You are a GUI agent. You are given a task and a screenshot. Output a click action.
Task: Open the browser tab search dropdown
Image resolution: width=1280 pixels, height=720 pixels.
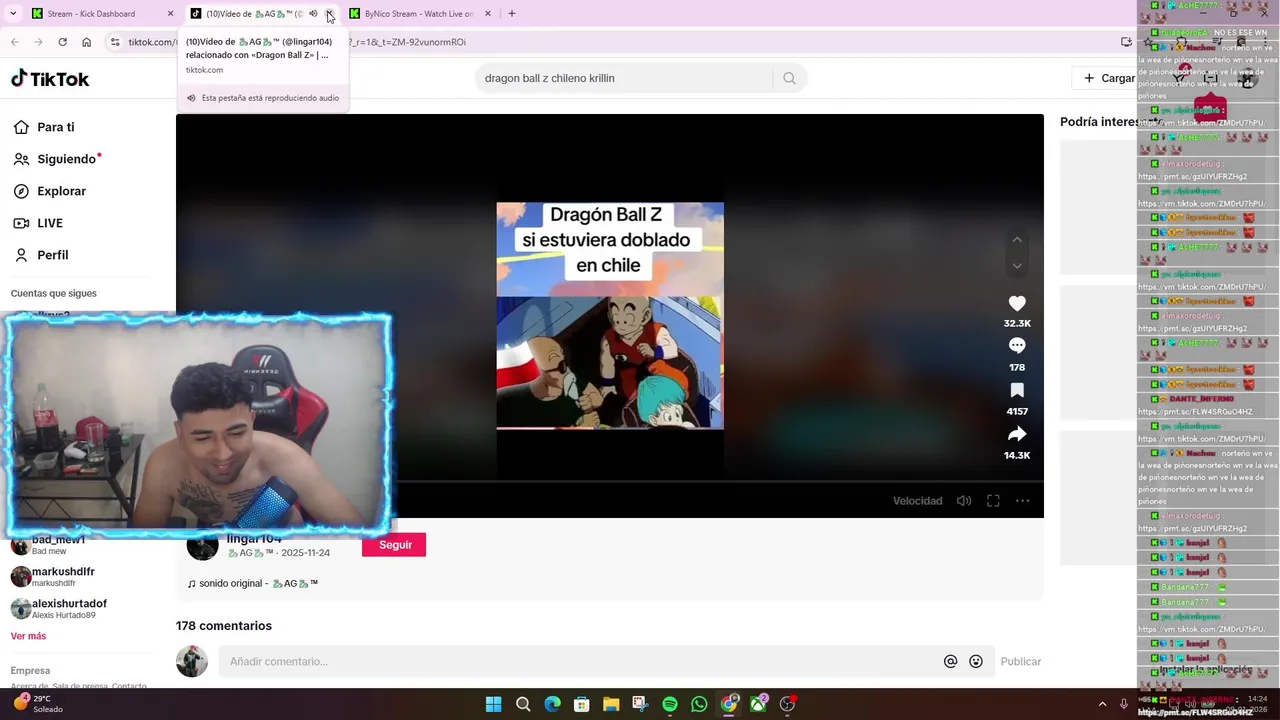click(x=13, y=14)
